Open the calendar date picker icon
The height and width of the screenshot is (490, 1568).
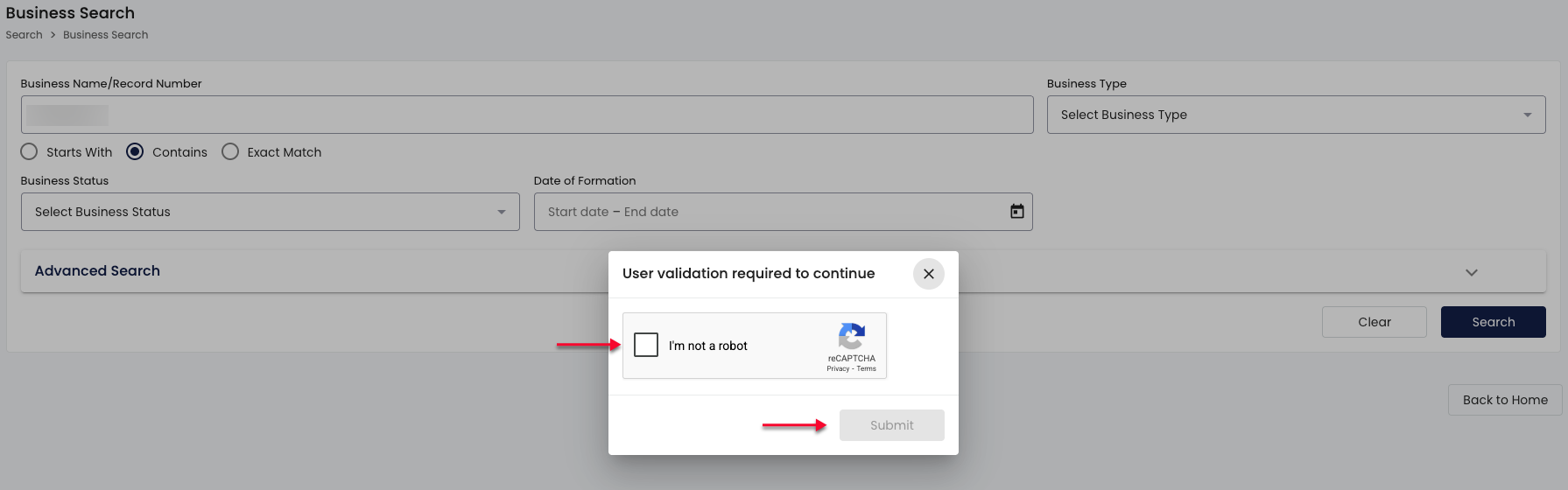(1016, 212)
